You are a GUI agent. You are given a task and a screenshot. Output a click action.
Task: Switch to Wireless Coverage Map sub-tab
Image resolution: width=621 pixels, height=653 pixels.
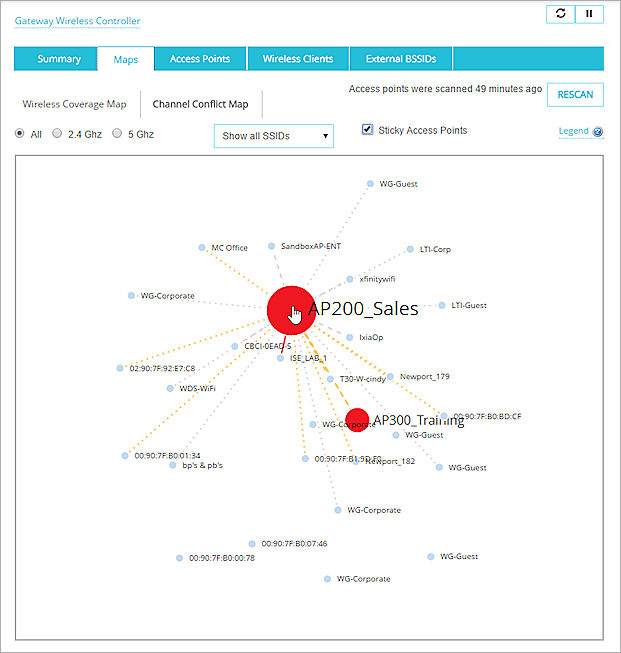click(75, 103)
